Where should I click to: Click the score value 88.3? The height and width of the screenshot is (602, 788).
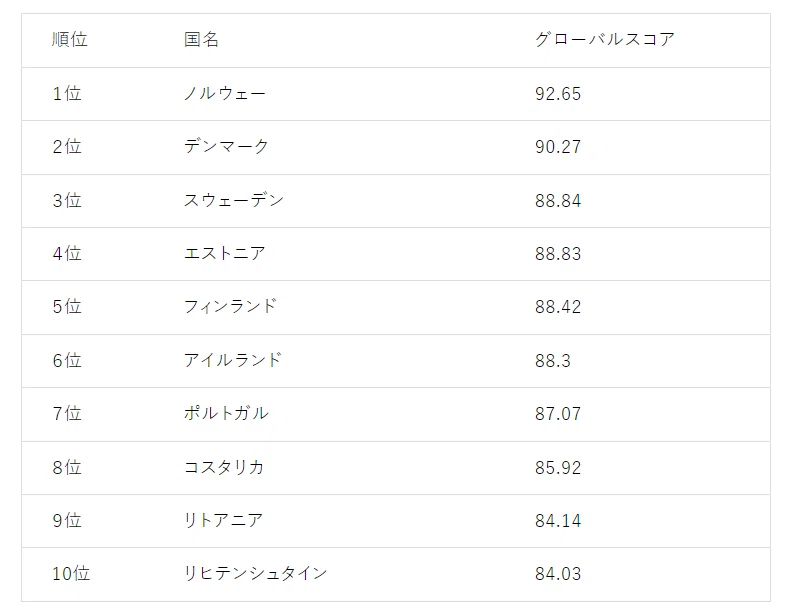point(553,361)
